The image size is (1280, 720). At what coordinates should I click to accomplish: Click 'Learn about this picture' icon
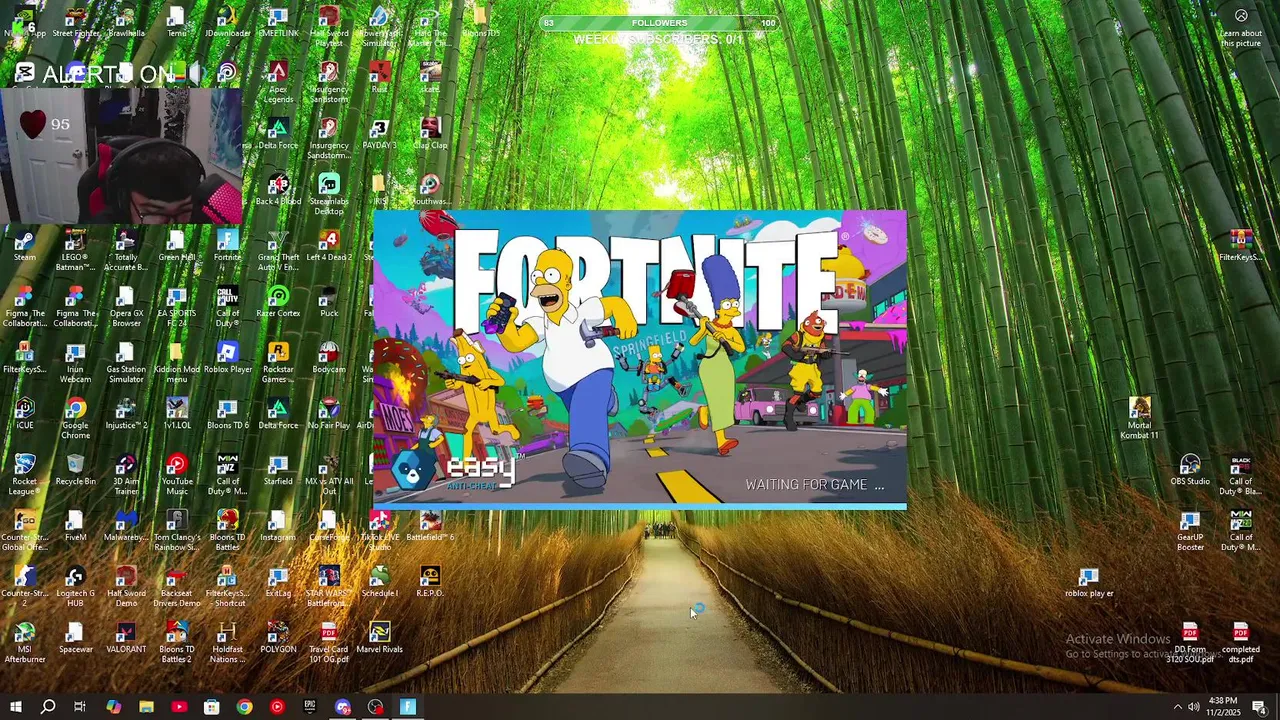(x=1241, y=27)
